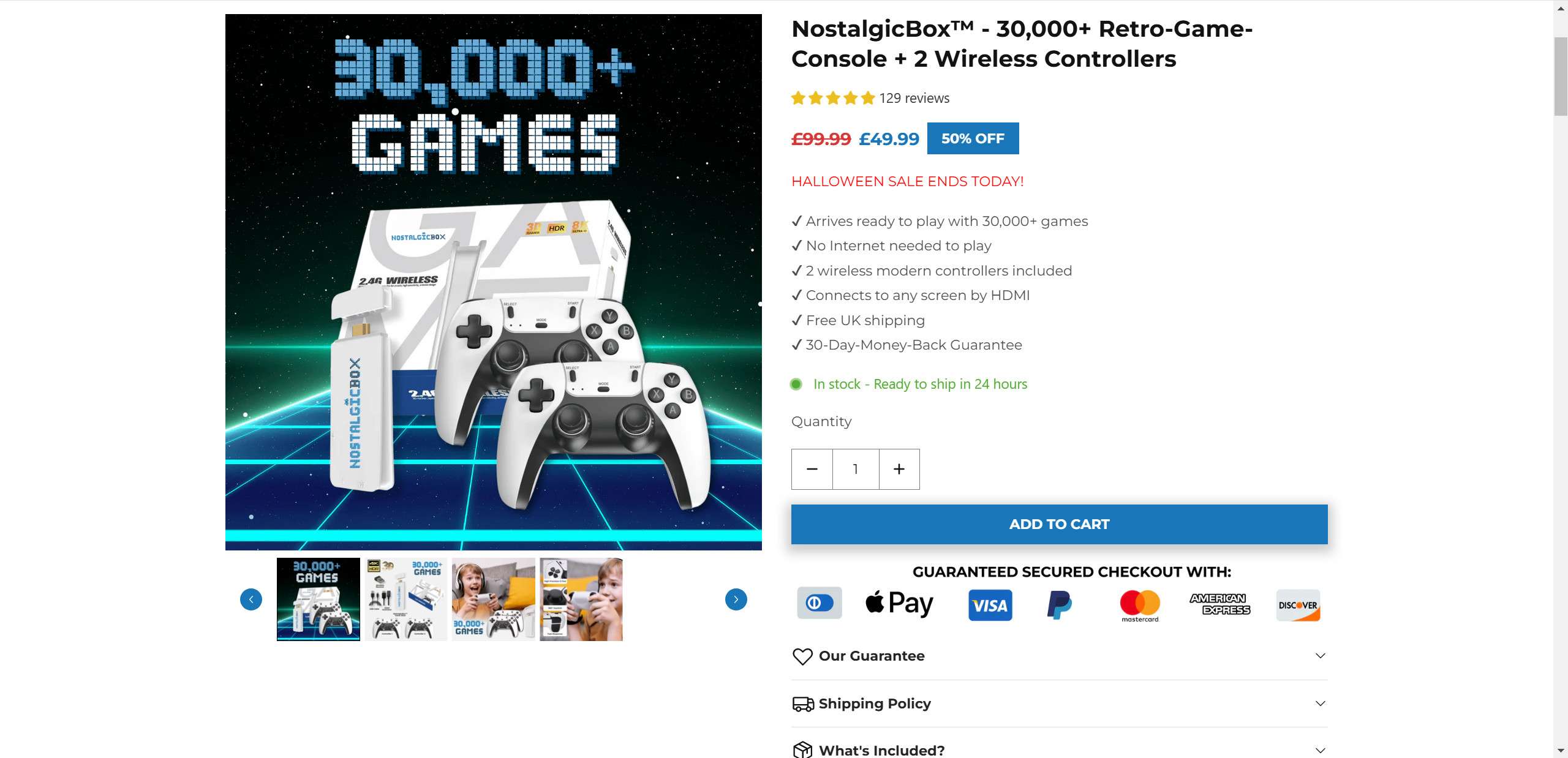Image resolution: width=1568 pixels, height=758 pixels.
Task: Open the 129 reviews link
Action: [x=914, y=98]
